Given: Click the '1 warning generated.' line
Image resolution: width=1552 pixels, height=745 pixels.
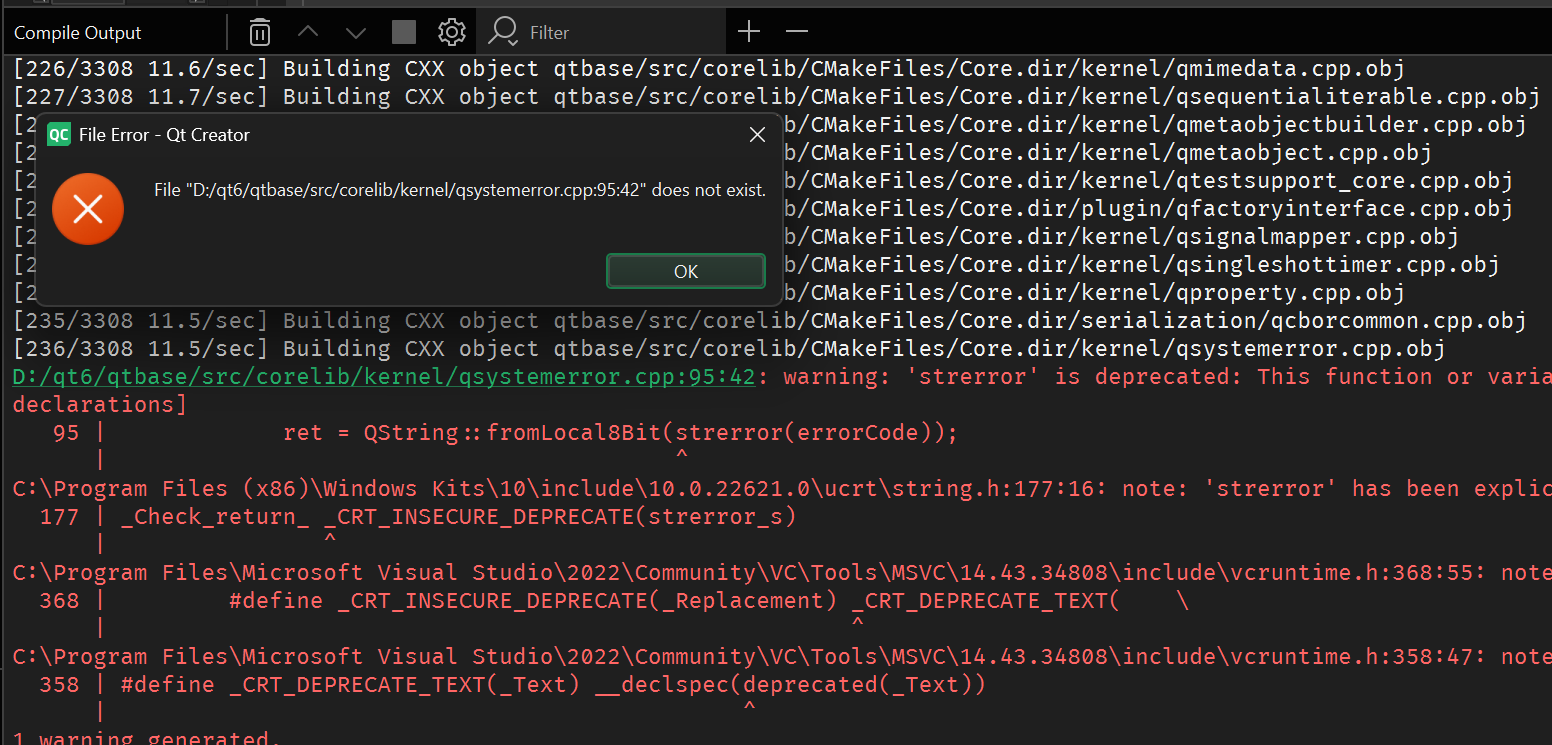Looking at the screenshot, I should [x=147, y=737].
